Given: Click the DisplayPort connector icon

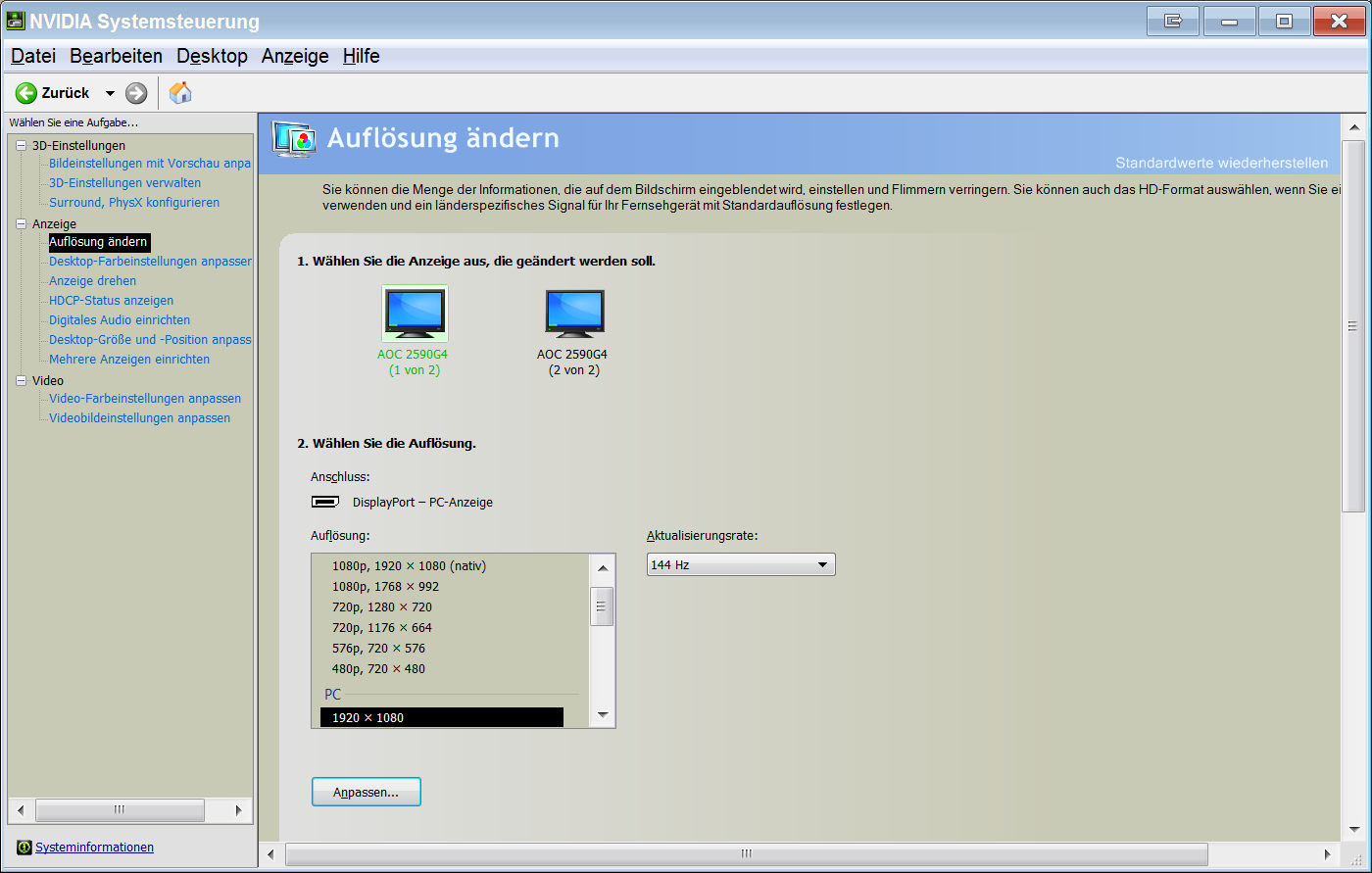Looking at the screenshot, I should click(325, 503).
